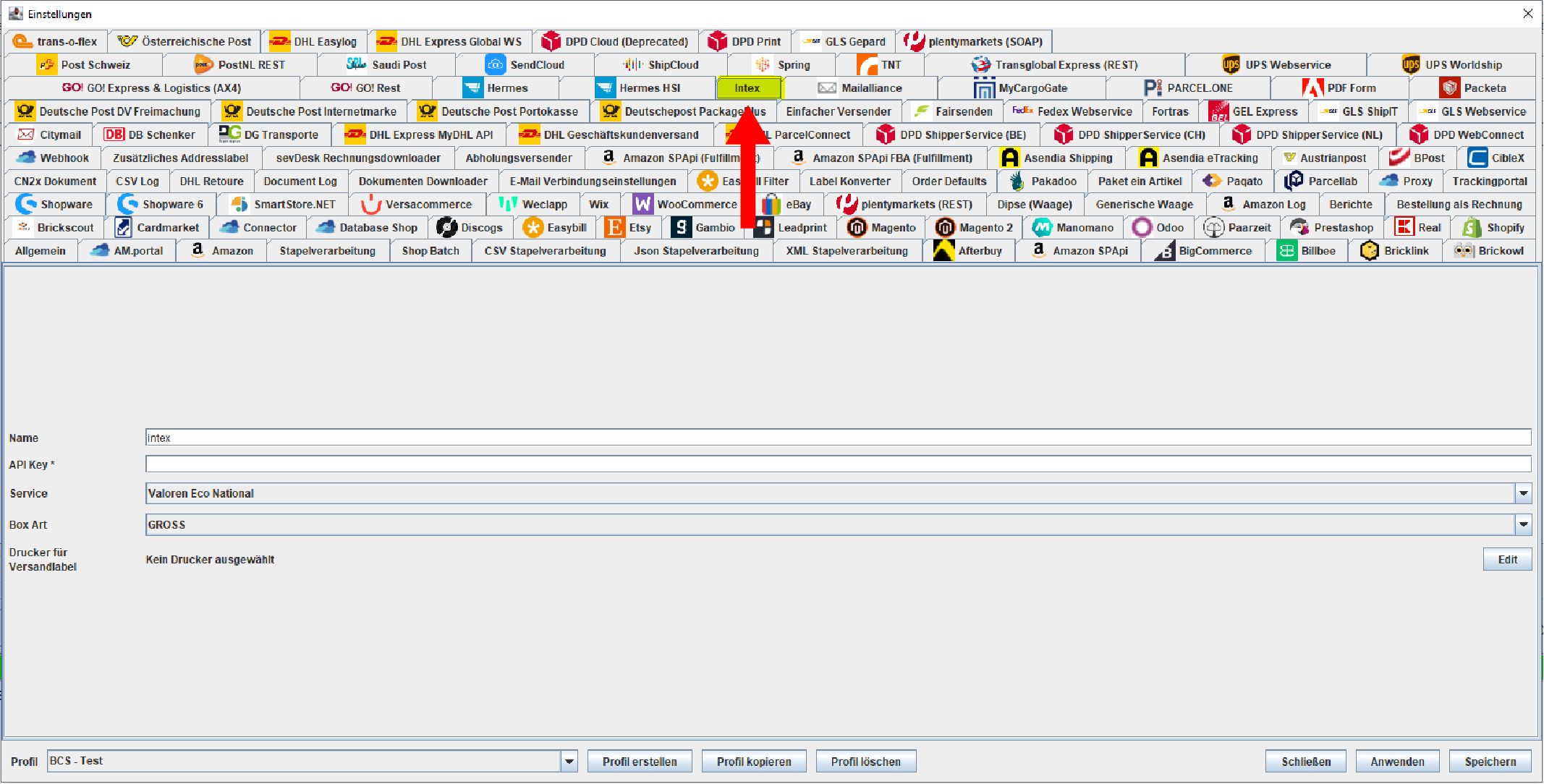
Task: Click the DPD Print cube icon
Action: [x=717, y=41]
